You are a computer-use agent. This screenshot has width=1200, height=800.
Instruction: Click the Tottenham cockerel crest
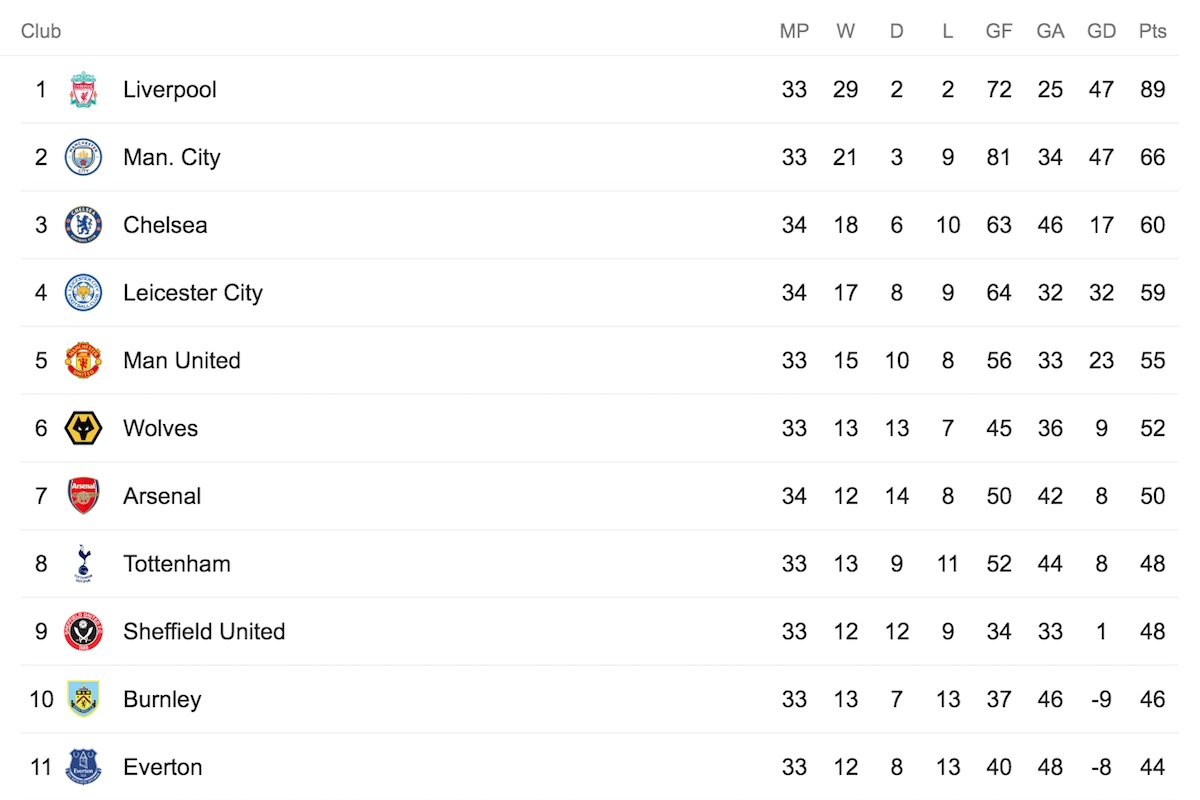coord(83,564)
